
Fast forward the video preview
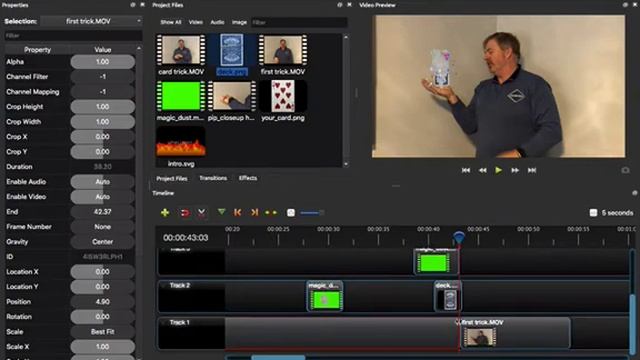tap(515, 170)
